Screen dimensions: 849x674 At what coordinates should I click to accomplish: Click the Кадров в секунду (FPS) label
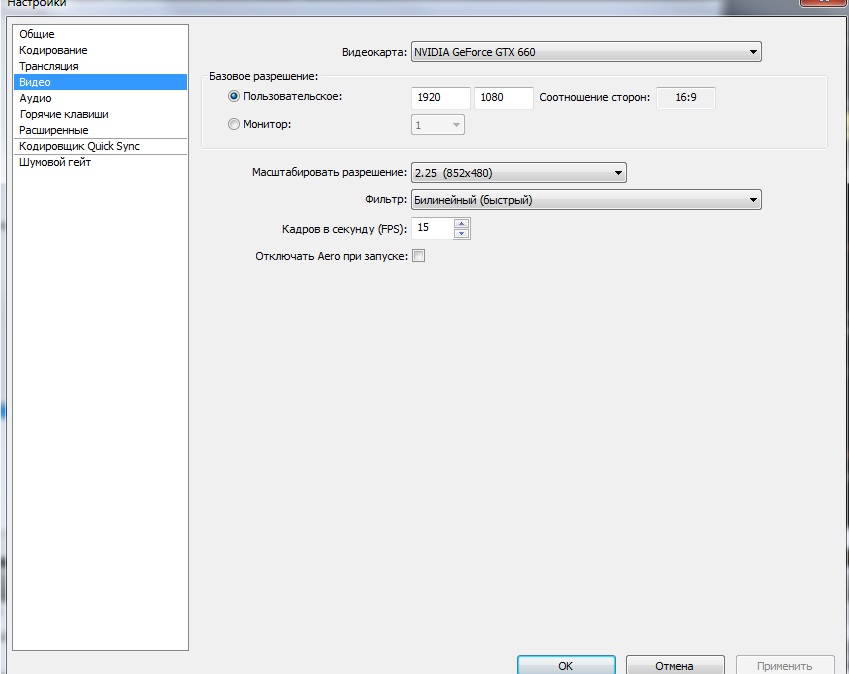(344, 229)
